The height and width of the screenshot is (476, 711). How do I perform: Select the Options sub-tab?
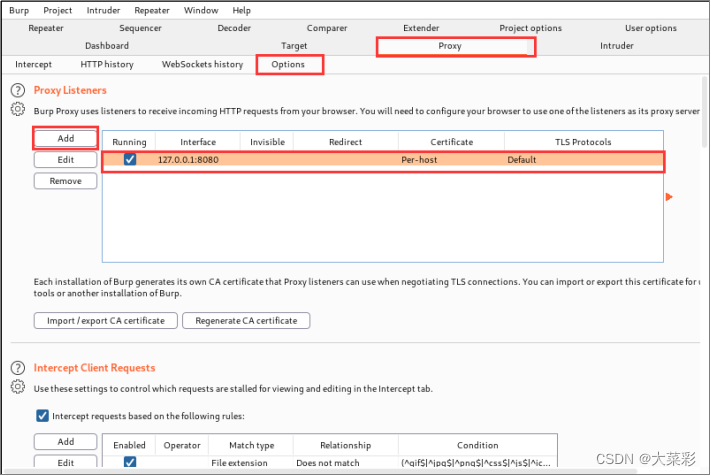[289, 64]
